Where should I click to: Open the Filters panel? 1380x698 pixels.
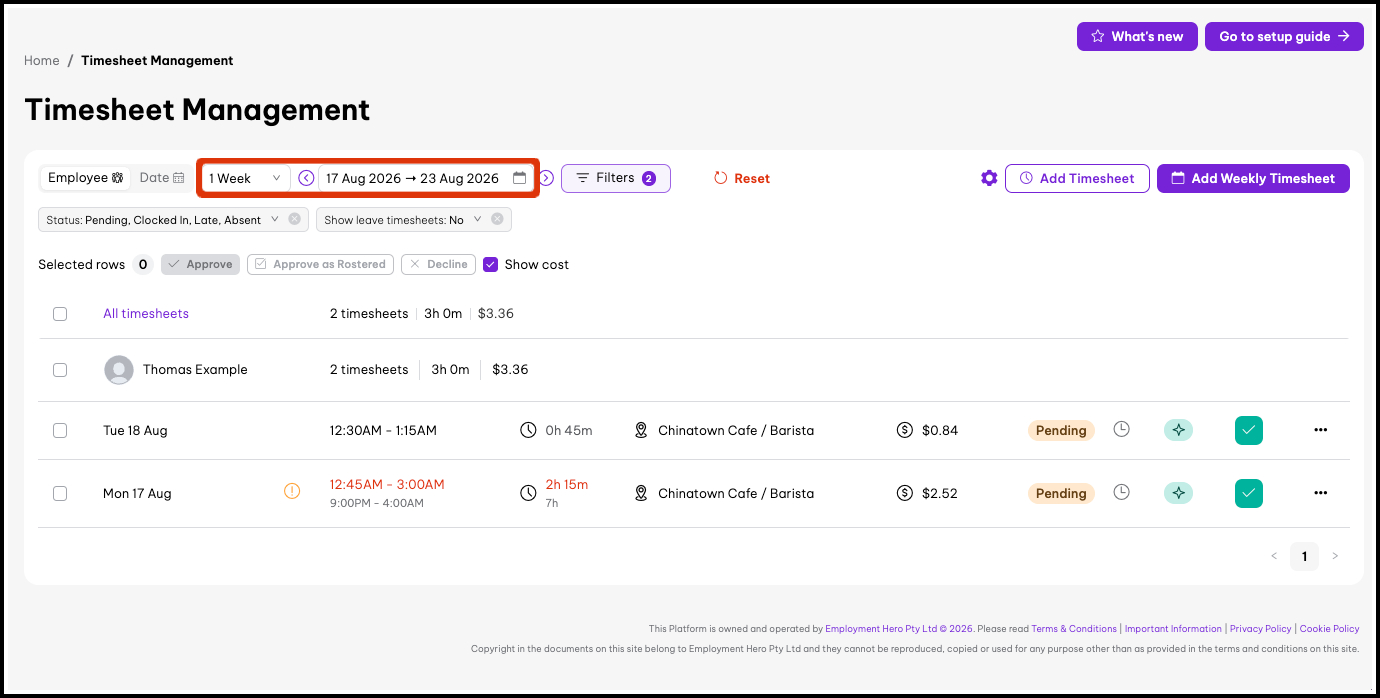(616, 178)
